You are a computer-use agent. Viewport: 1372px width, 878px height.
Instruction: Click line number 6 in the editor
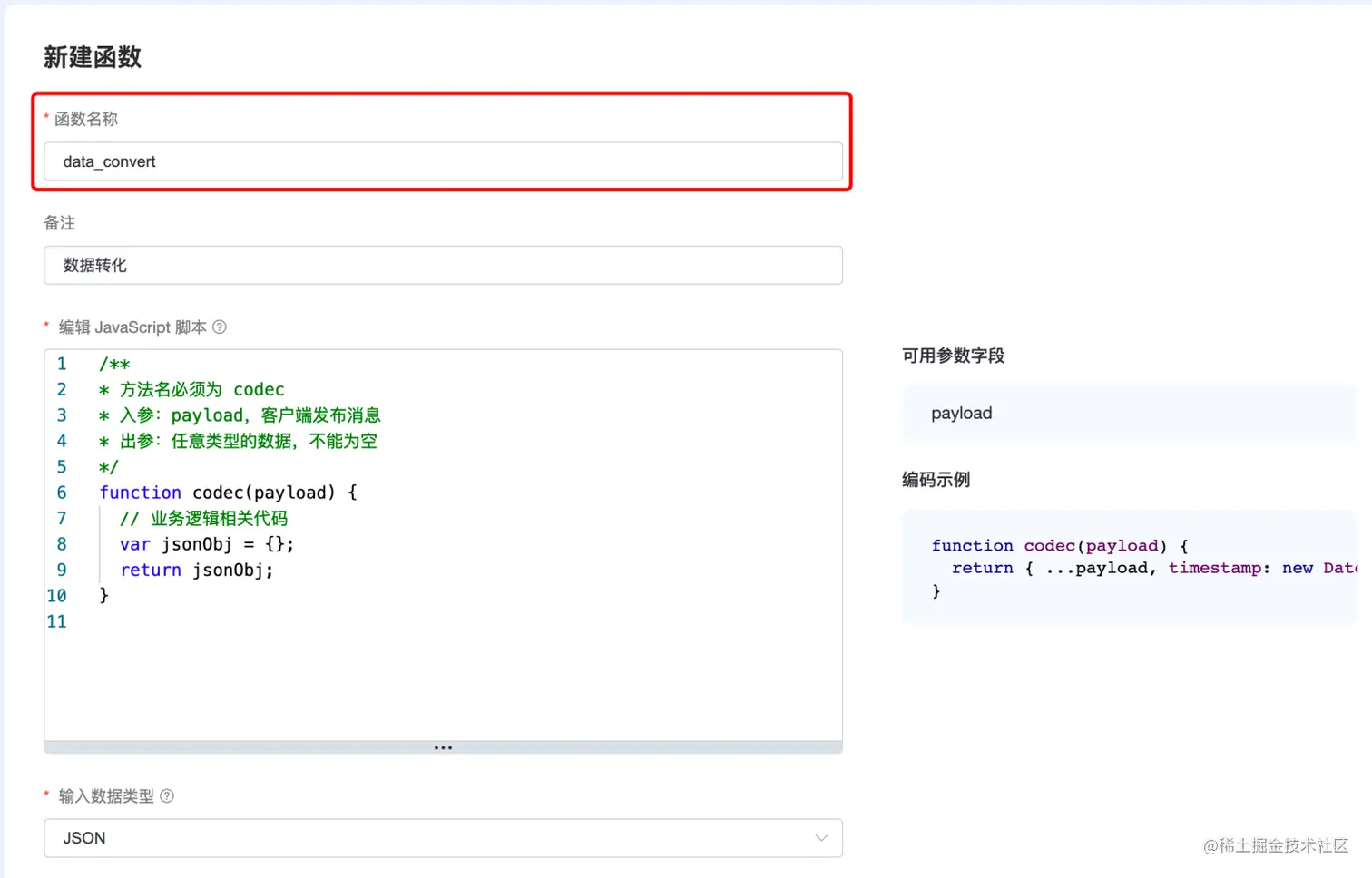61,492
